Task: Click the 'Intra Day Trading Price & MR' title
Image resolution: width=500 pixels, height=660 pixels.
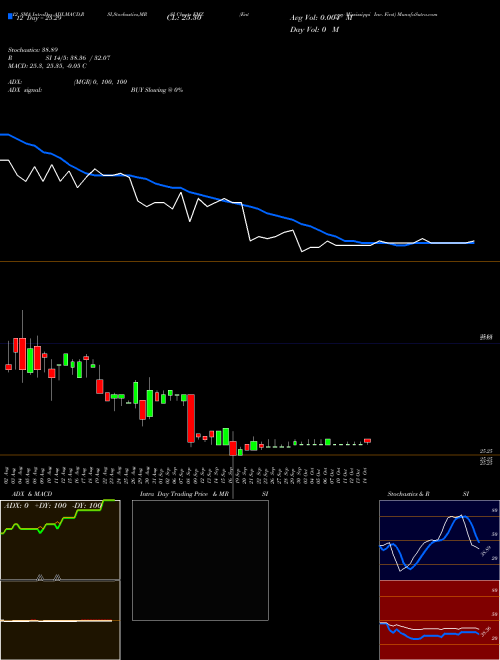Action: pyautogui.click(x=184, y=494)
